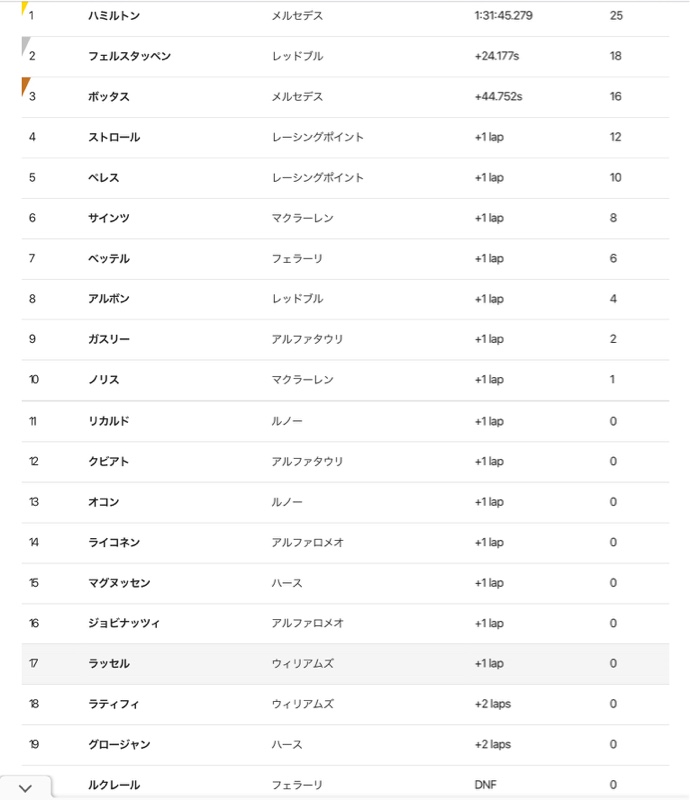690x800 pixels.
Task: Open driver ハミルトン in first place
Action: (114, 16)
